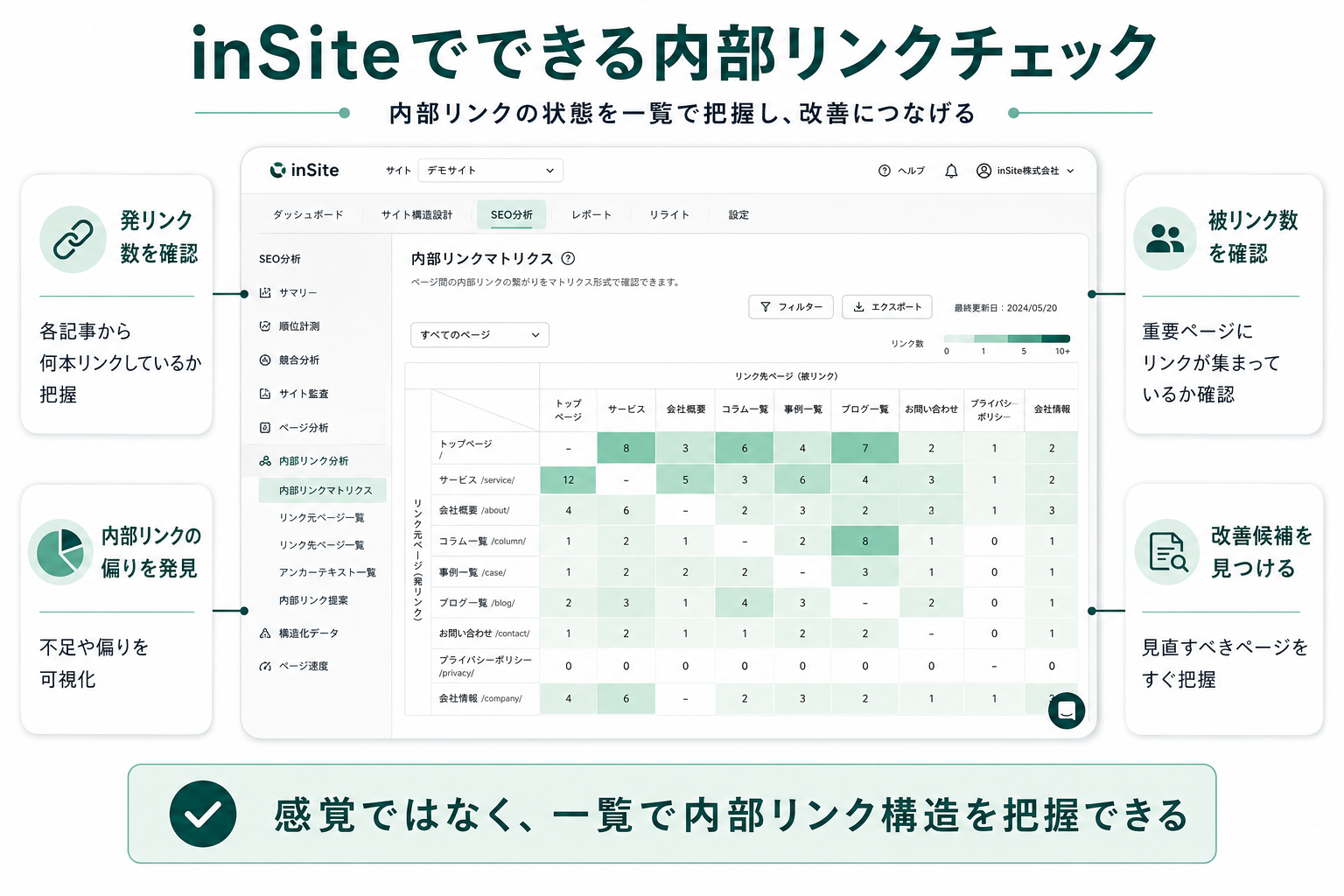Viewport: 1344px width, 896px height.
Task: Expand the inSite株式会社 account menu
Action: [1025, 171]
